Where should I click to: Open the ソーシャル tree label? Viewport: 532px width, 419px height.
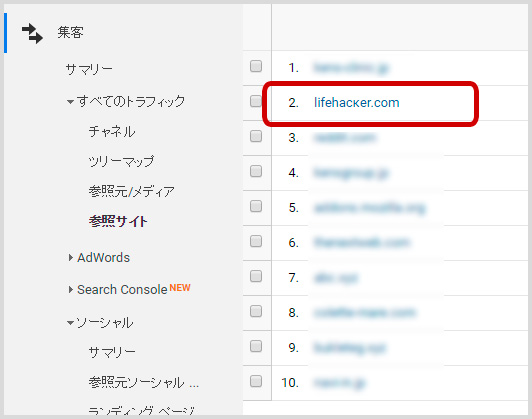[x=104, y=322]
